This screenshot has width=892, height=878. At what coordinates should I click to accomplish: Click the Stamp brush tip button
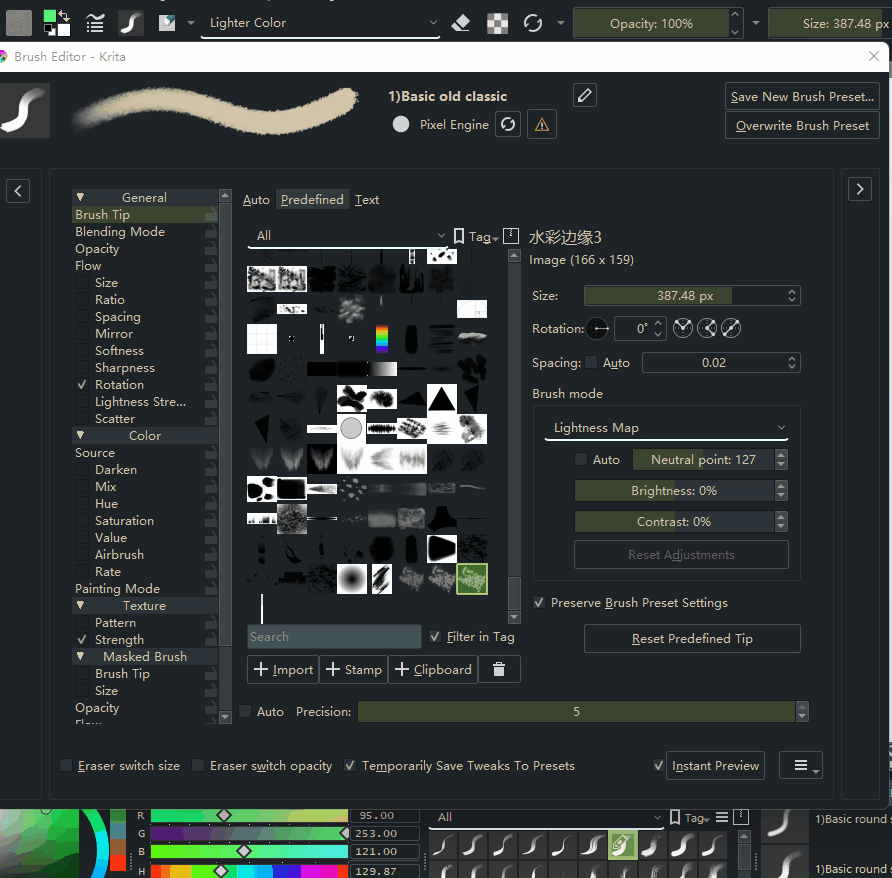(354, 669)
